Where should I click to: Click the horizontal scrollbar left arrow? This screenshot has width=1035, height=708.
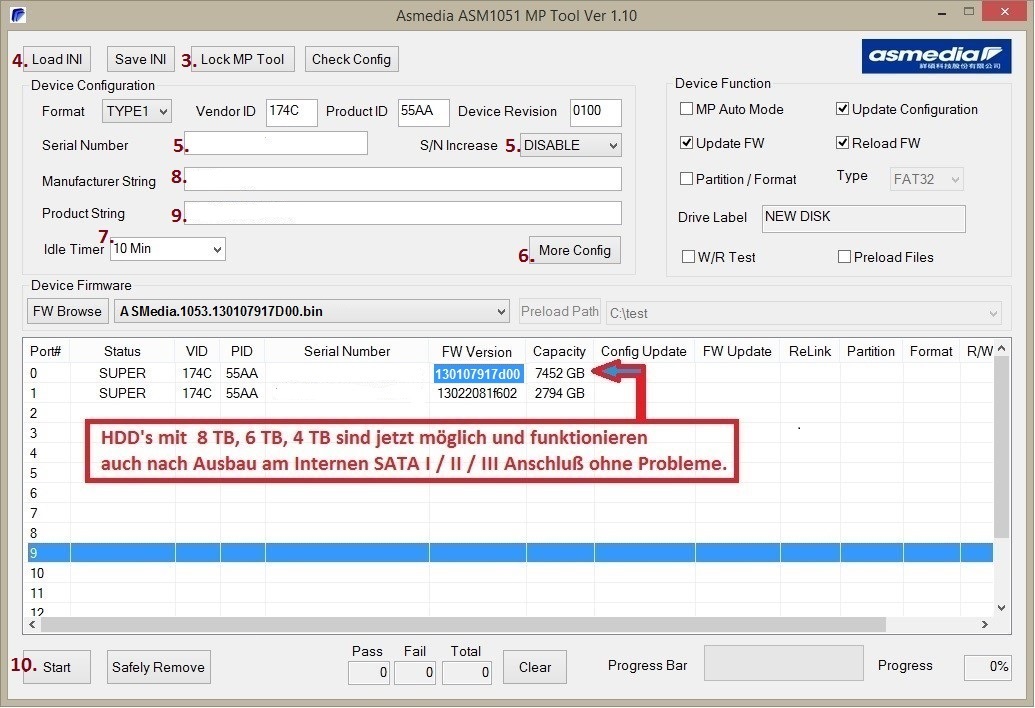pyautogui.click(x=33, y=624)
